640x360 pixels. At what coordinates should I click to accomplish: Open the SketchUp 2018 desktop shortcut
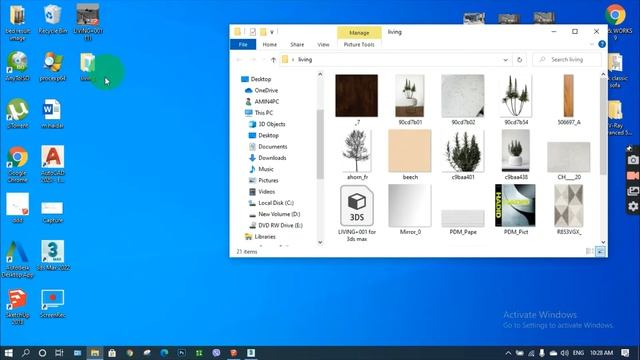click(x=17, y=307)
